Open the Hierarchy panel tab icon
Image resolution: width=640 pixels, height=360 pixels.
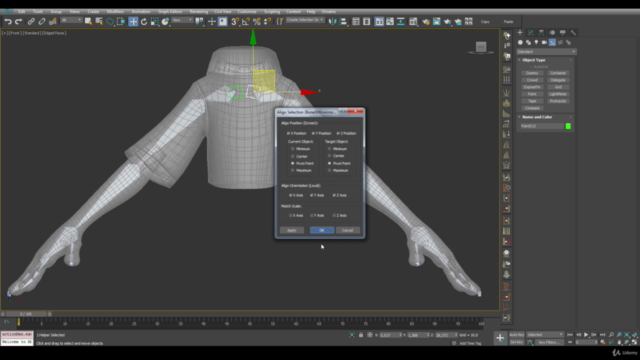pyautogui.click(x=541, y=32)
